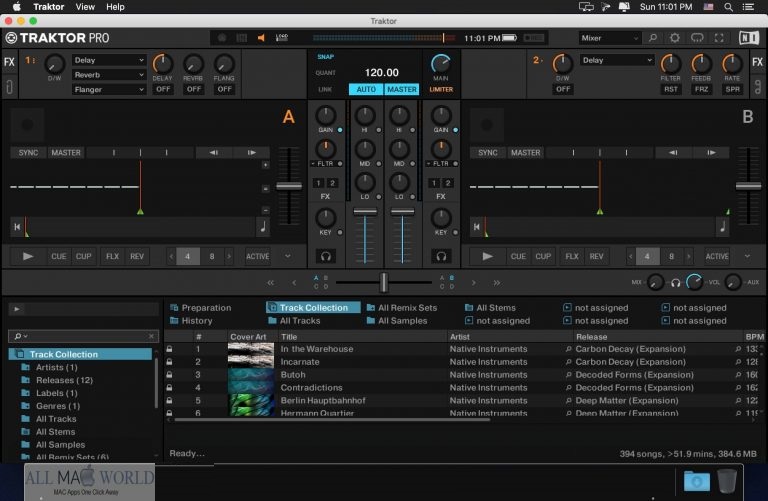The height and width of the screenshot is (501, 768).
Task: Toggle the AUTO master clock button
Action: tap(366, 90)
